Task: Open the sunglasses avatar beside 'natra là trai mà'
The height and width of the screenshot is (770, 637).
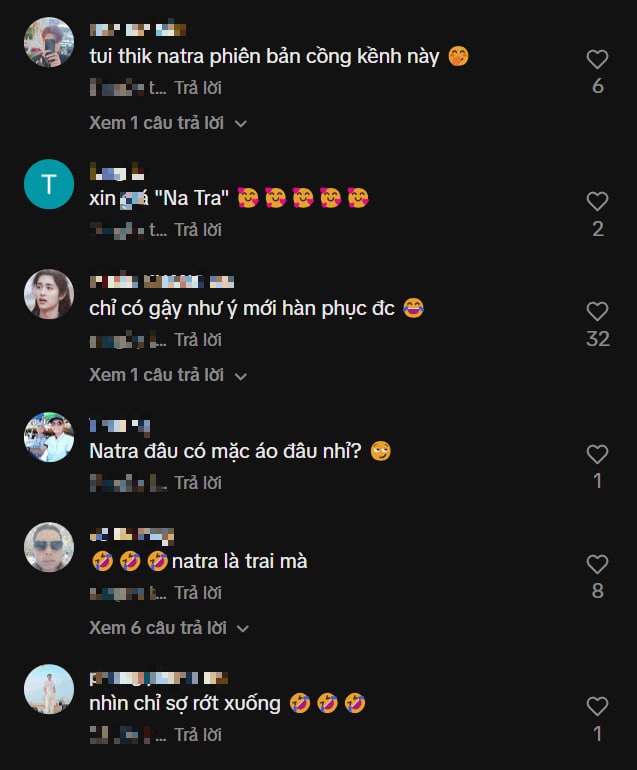Action: click(x=49, y=547)
